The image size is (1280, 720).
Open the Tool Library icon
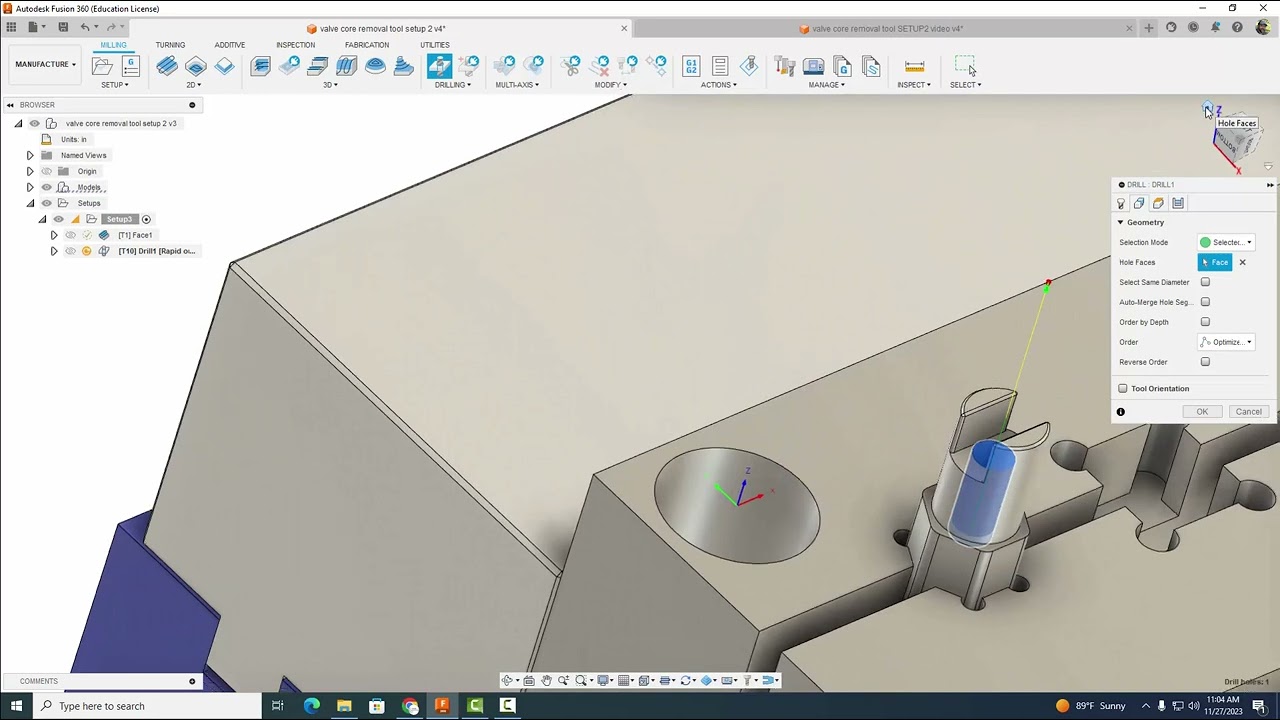pos(785,66)
